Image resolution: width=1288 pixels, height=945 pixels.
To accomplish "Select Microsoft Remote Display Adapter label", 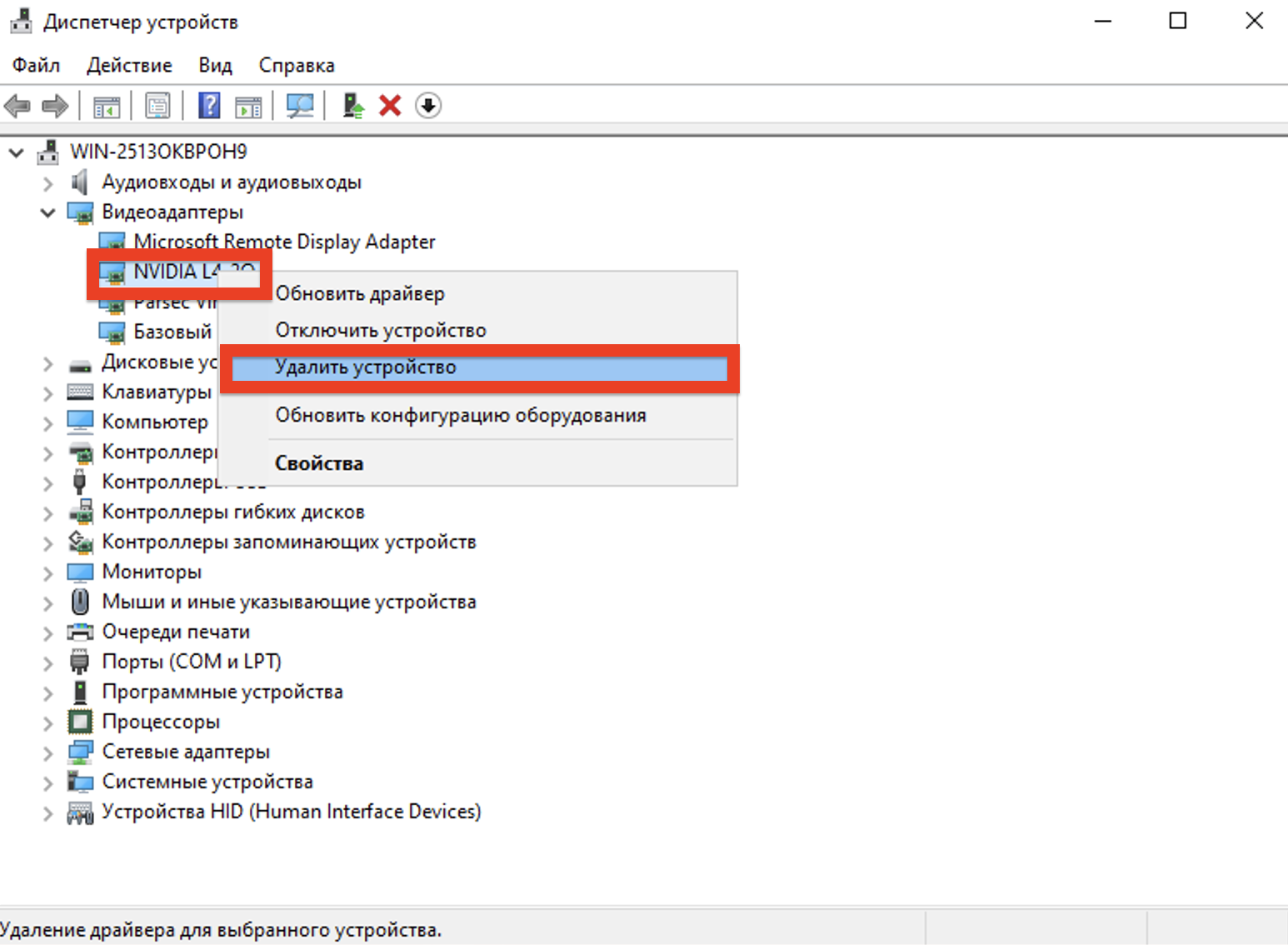I will [284, 242].
